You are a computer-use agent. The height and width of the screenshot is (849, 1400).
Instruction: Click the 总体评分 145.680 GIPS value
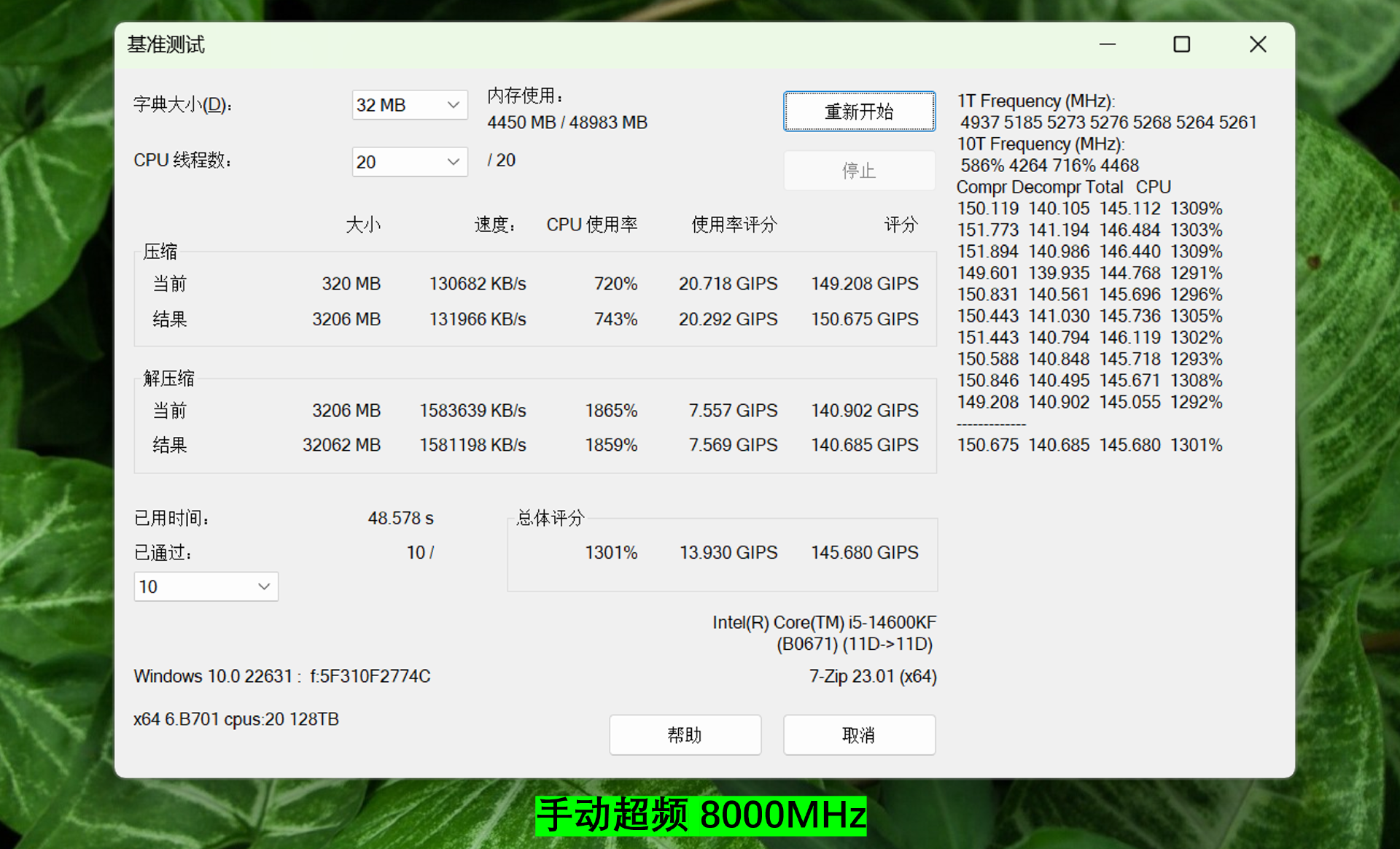point(864,553)
